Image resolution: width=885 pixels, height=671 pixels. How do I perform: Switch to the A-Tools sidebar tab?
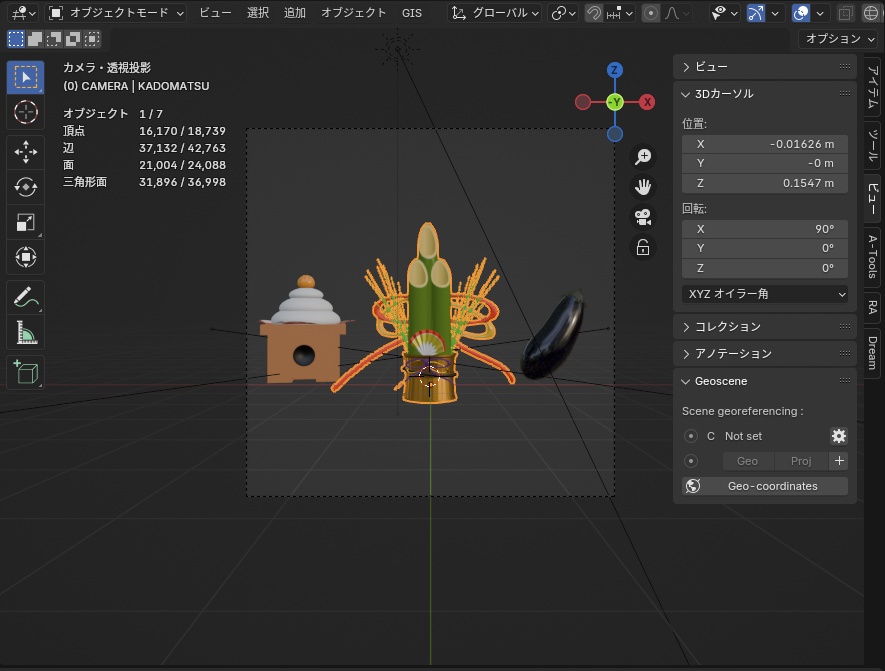coord(873,257)
